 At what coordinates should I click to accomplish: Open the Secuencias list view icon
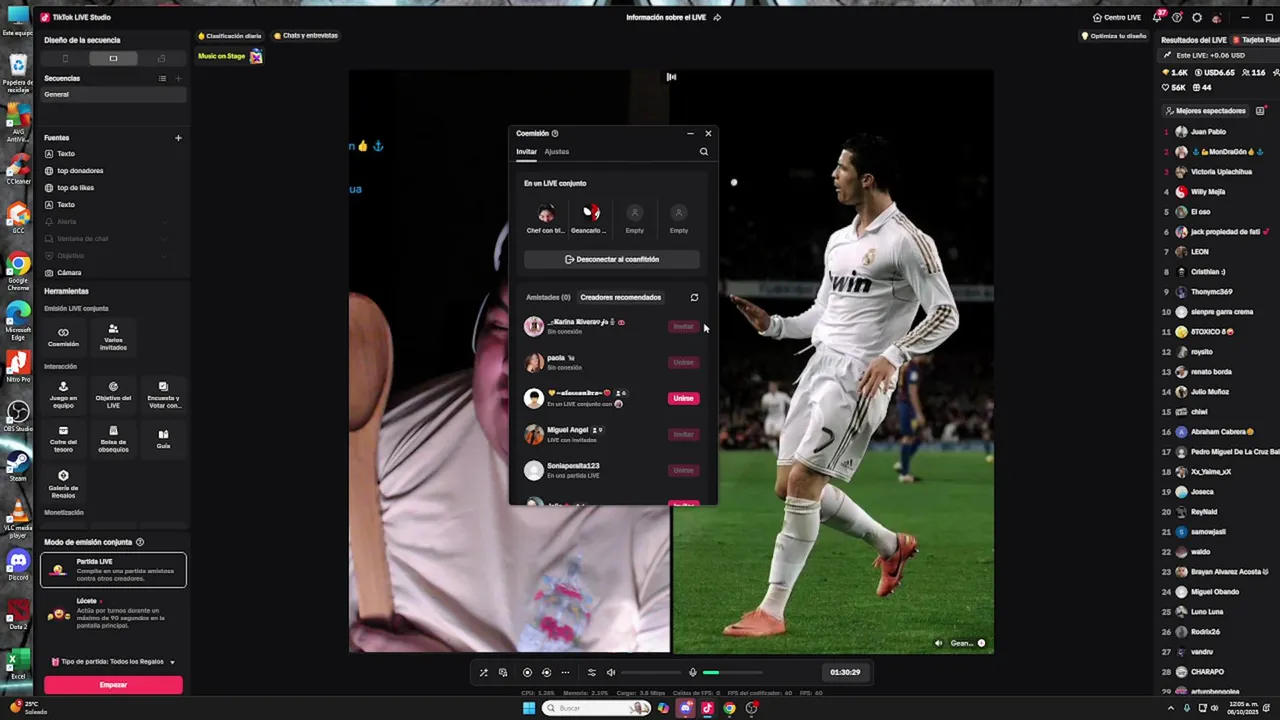coord(162,78)
